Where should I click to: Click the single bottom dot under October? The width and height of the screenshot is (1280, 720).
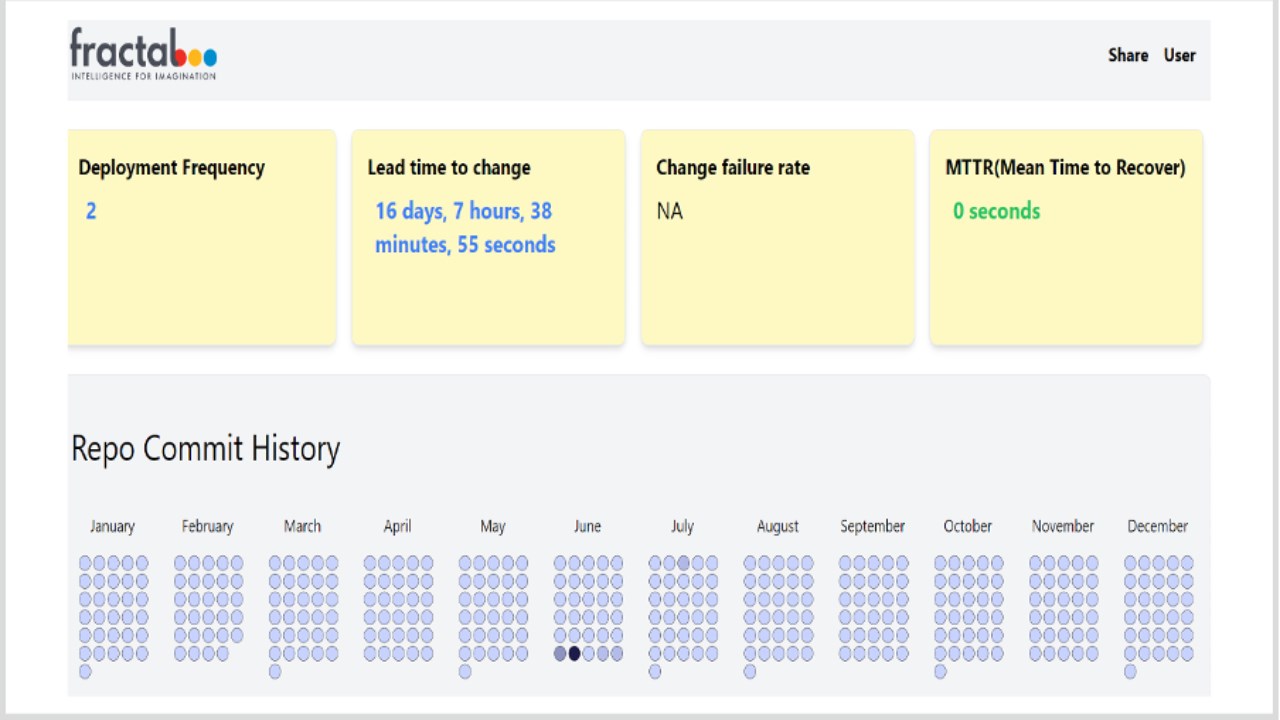pyautogui.click(x=940, y=672)
